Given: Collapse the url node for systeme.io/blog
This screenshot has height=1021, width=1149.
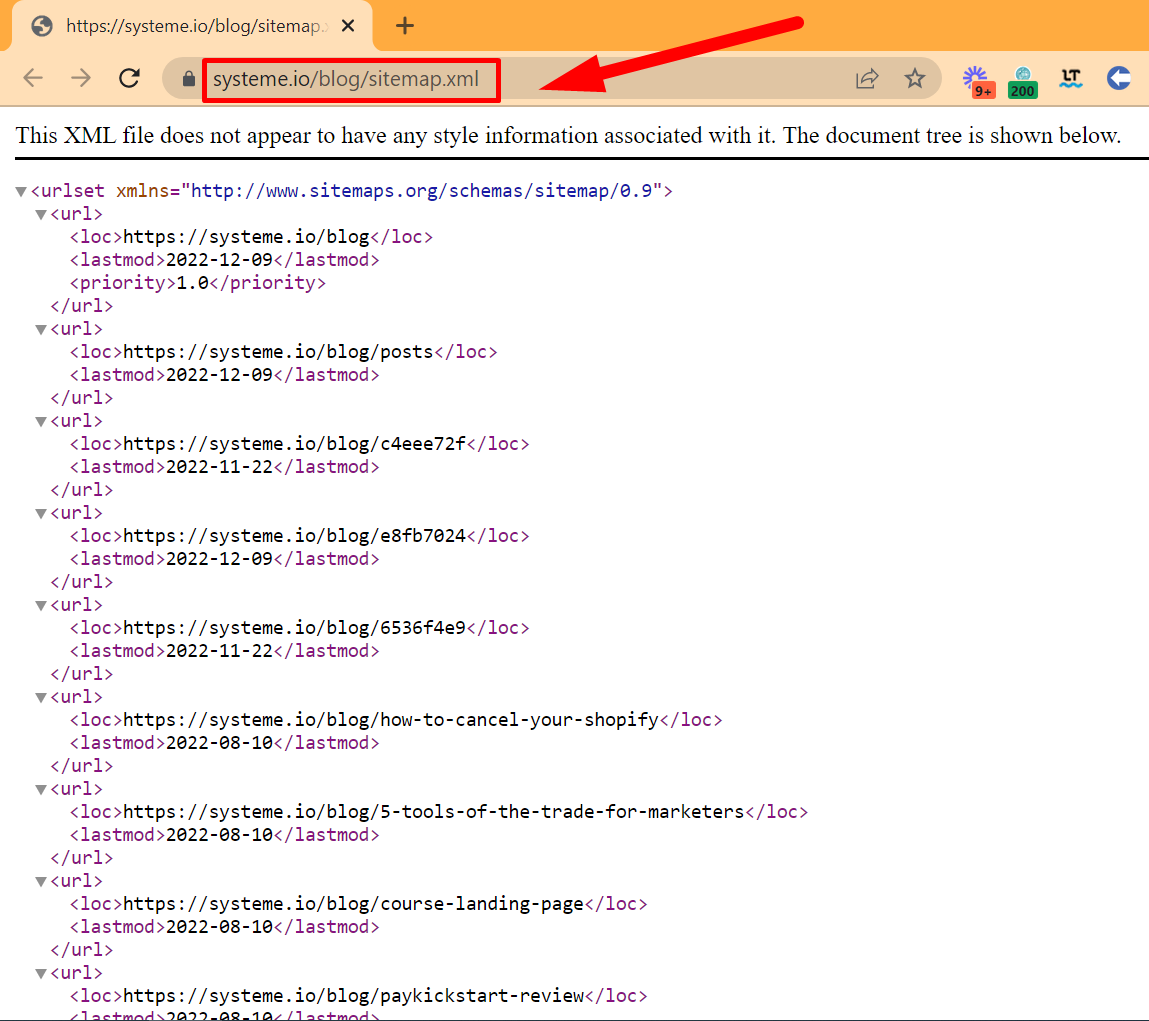Looking at the screenshot, I should coord(41,214).
